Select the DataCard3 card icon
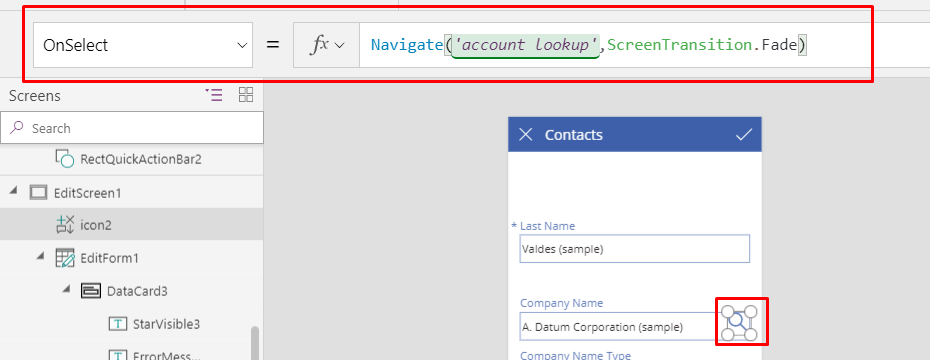 (91, 291)
